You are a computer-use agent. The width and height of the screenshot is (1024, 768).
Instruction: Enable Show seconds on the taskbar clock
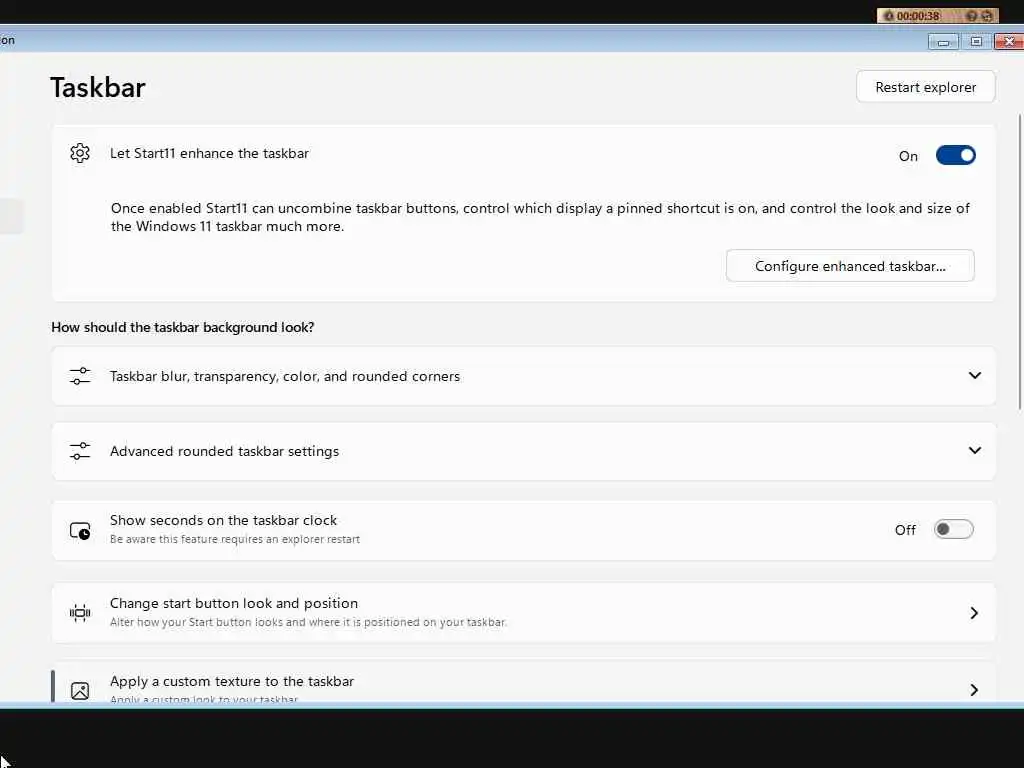point(953,530)
